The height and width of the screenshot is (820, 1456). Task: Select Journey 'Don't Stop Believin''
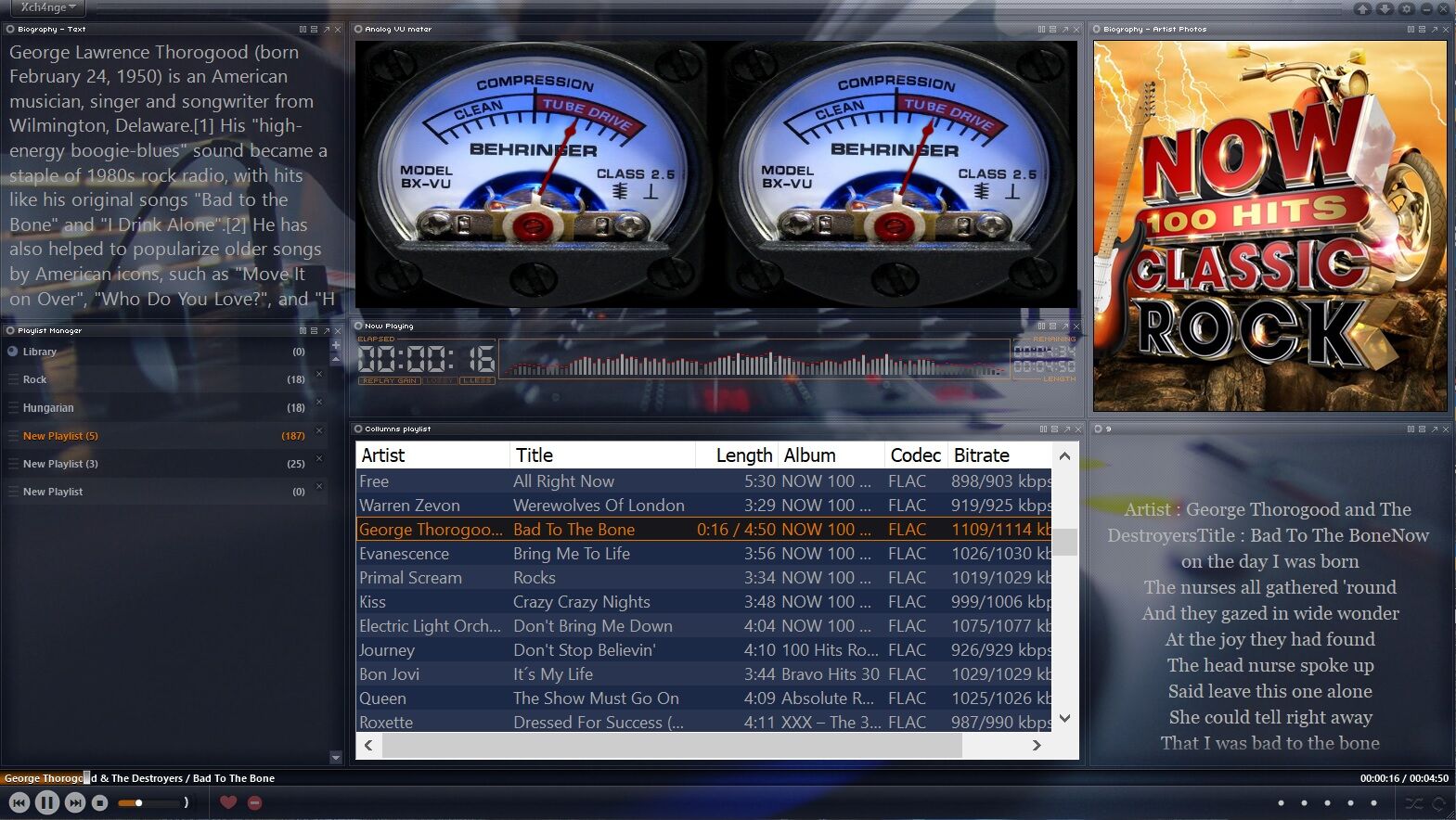tap(704, 650)
